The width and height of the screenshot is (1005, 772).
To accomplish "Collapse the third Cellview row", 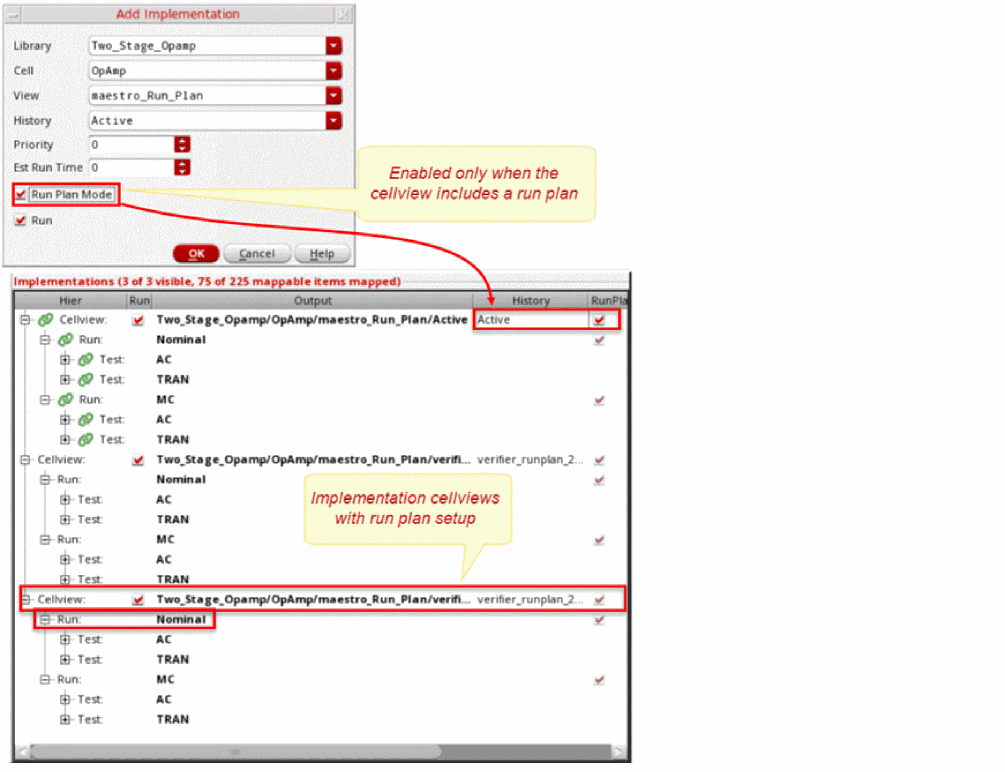I will point(26,600).
